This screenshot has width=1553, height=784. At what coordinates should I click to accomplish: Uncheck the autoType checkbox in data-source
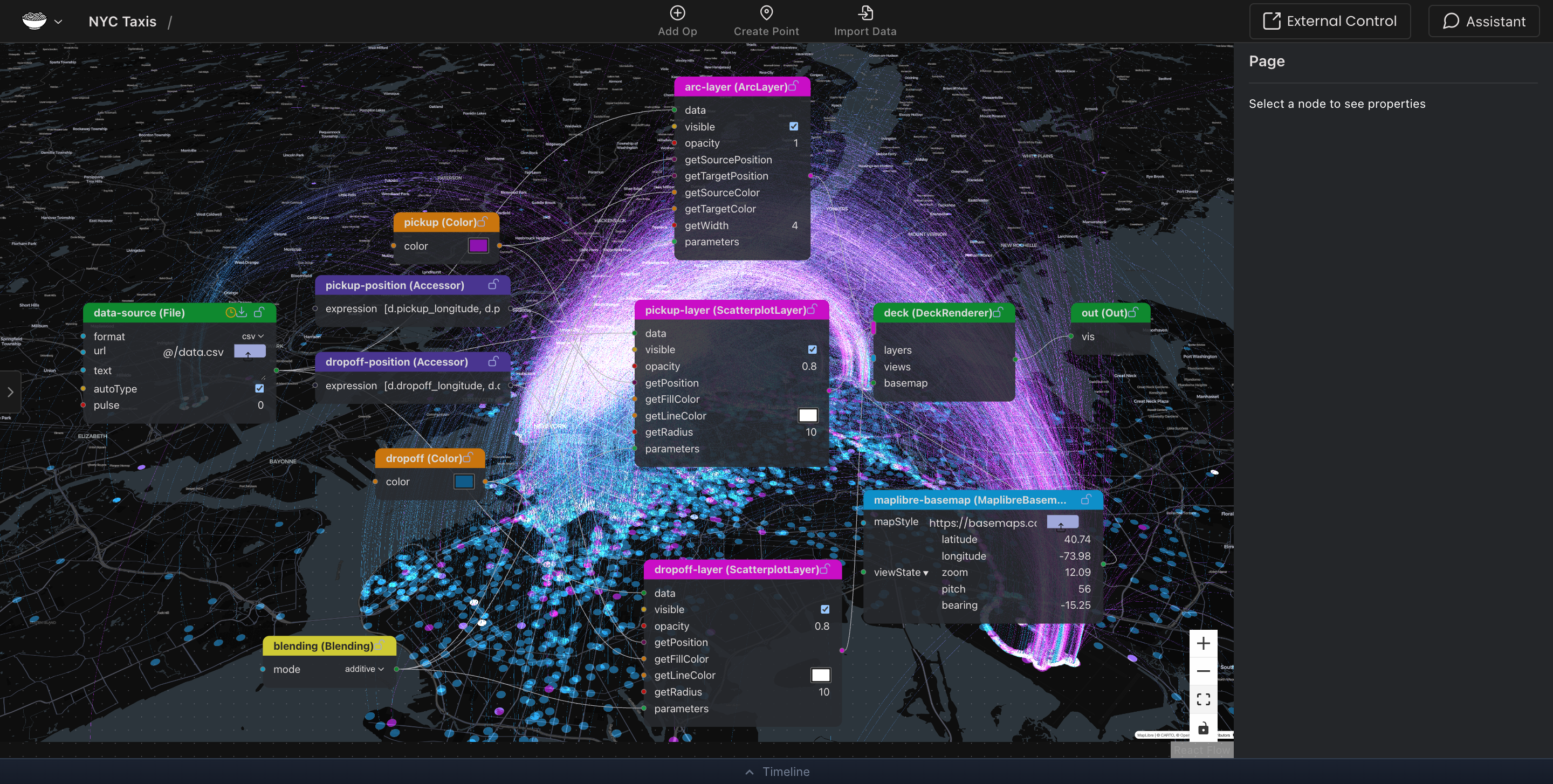tap(259, 389)
